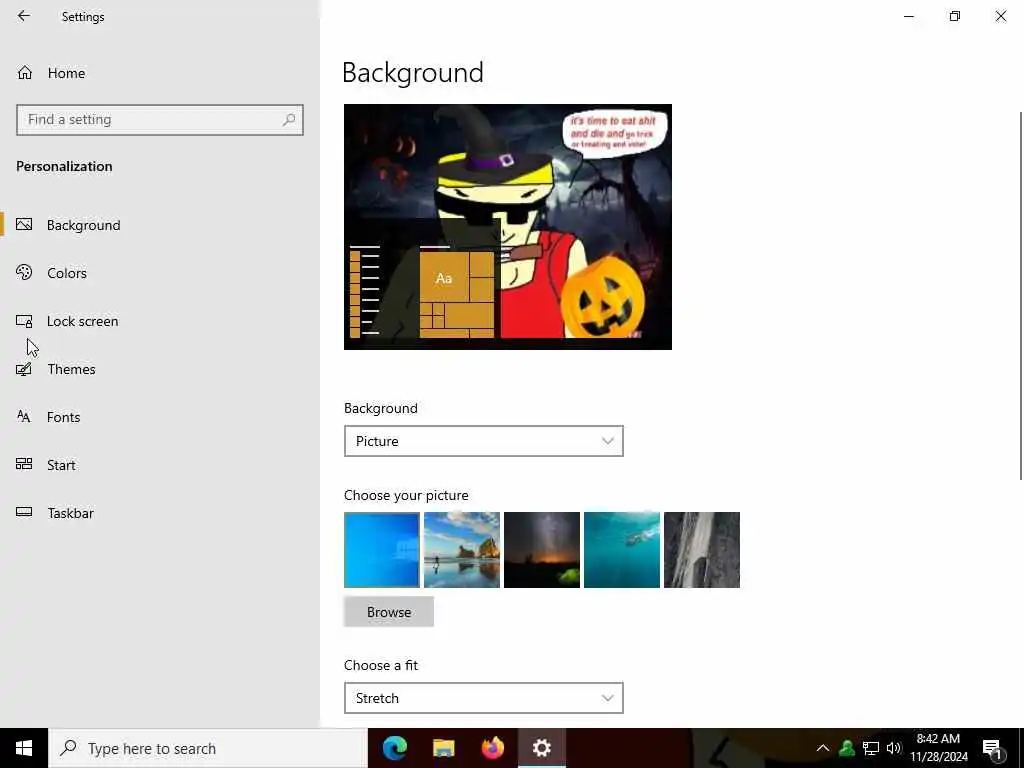Click the Themes brush icon
Image resolution: width=1024 pixels, height=768 pixels.
pos(24,369)
